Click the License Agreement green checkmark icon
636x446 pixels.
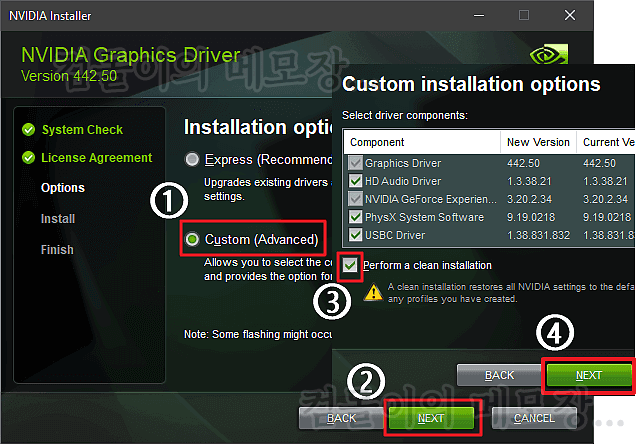pyautogui.click(x=28, y=157)
